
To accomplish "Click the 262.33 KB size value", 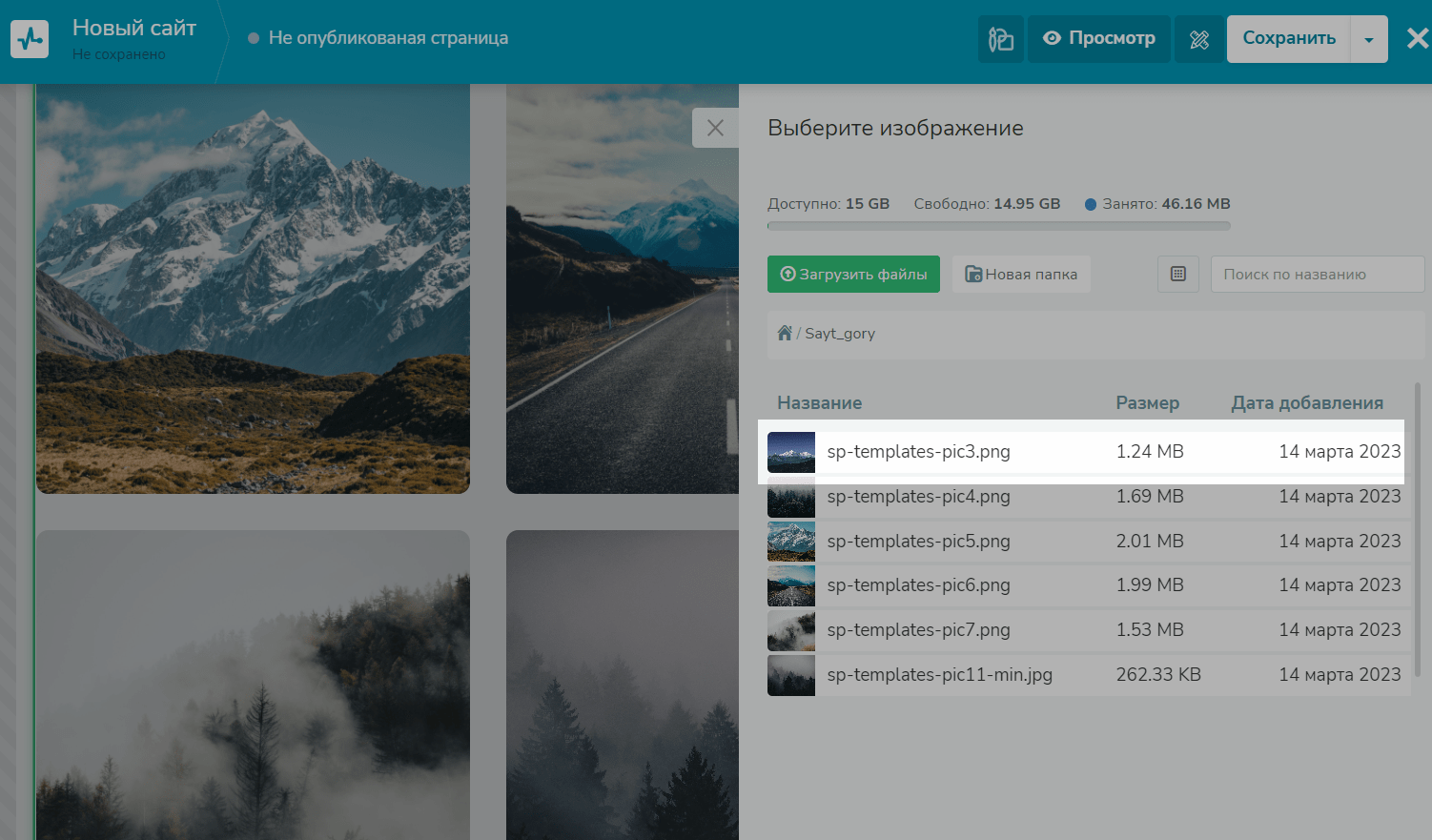I will coord(1158,675).
